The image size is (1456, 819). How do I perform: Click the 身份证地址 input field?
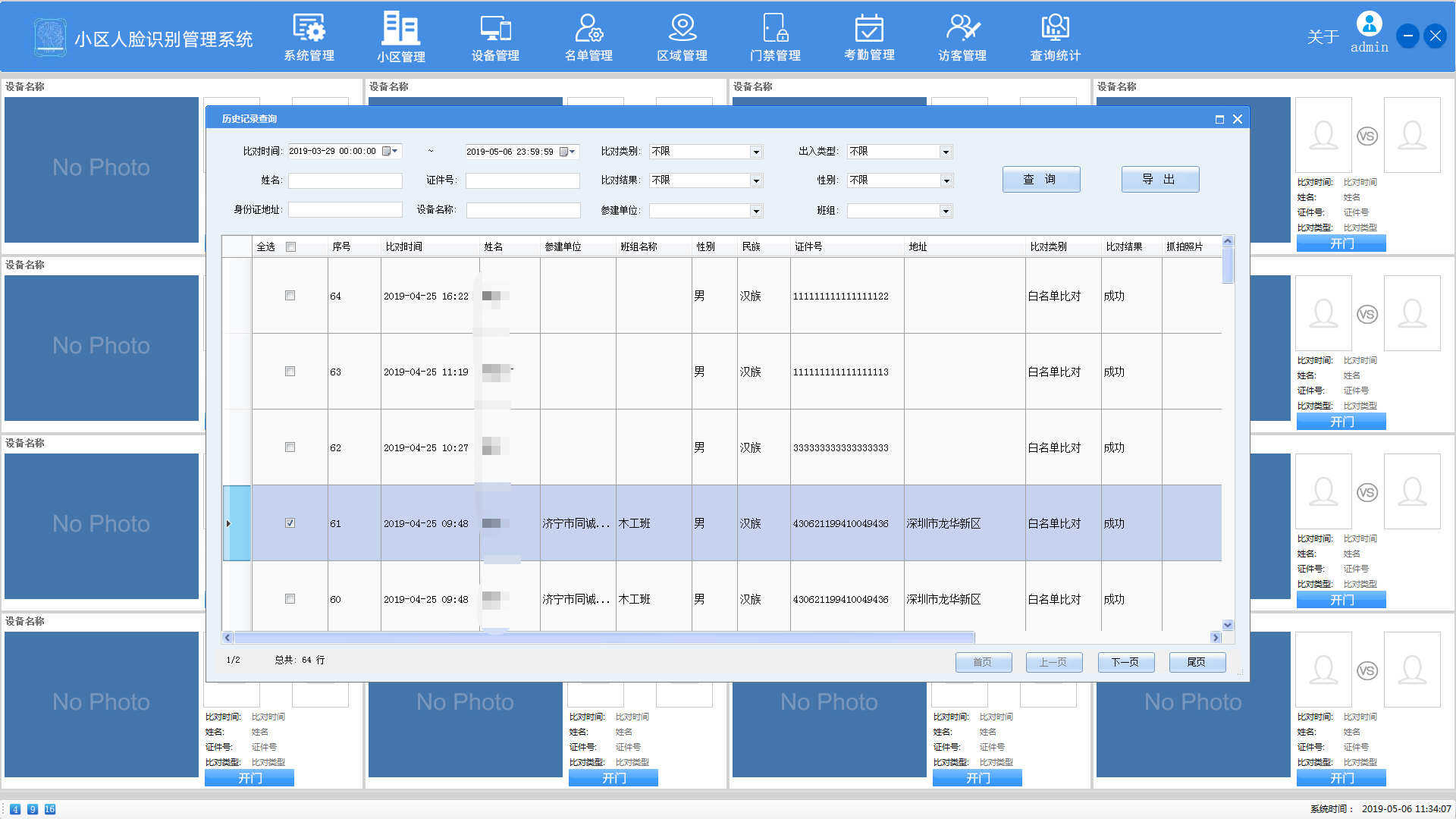[x=345, y=210]
